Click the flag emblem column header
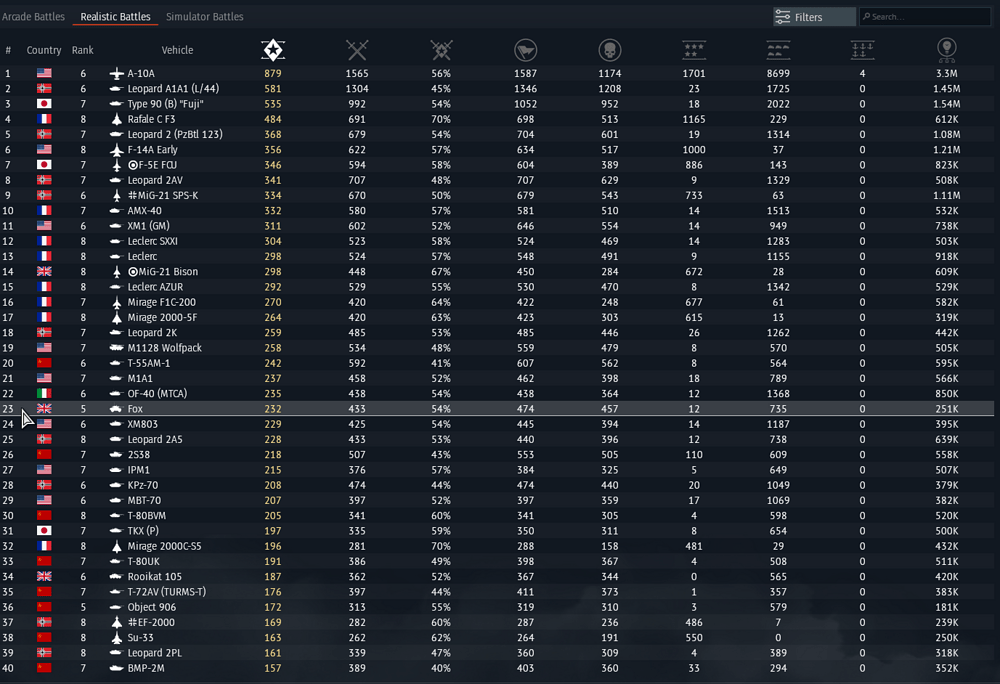This screenshot has height=684, width=1000. [525, 50]
